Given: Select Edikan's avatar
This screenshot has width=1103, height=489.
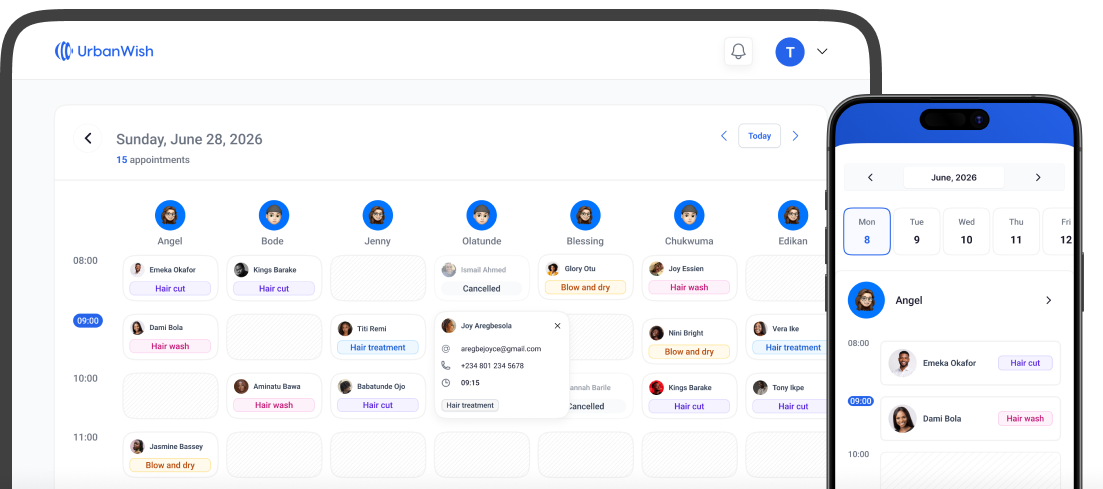Looking at the screenshot, I should pos(793,215).
